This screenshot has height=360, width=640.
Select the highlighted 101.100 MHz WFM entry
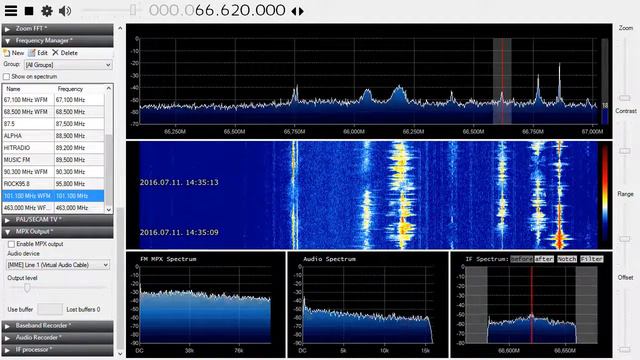coord(53,196)
